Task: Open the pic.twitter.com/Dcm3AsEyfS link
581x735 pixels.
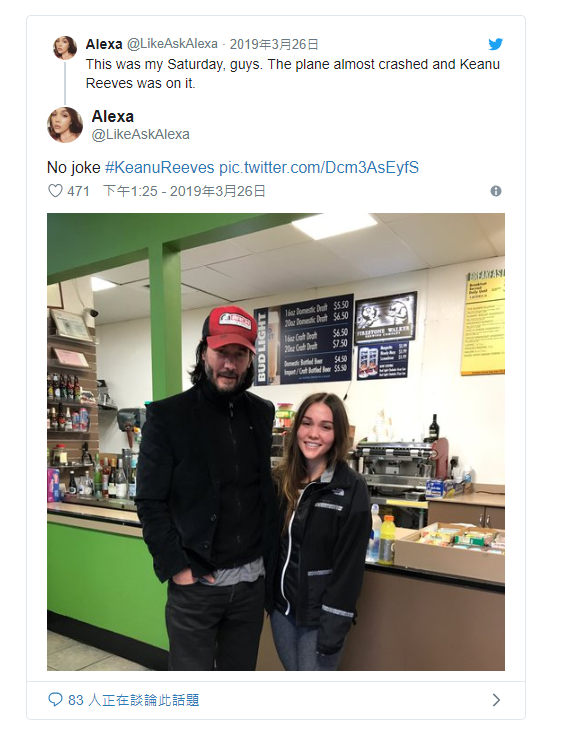Action: pos(319,167)
